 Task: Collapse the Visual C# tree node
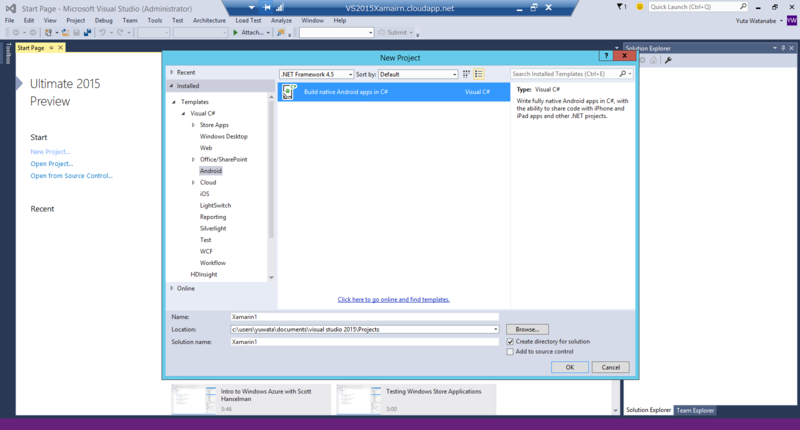[184, 113]
